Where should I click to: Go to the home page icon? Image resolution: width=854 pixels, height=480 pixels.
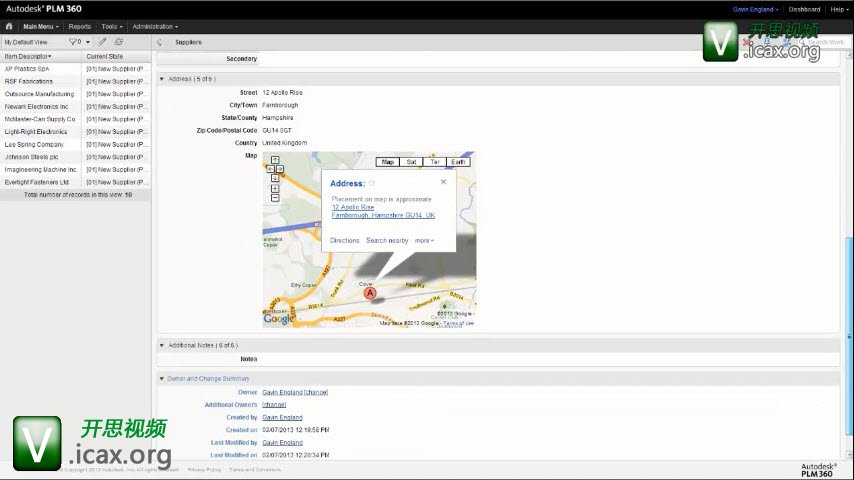click(x=9, y=26)
